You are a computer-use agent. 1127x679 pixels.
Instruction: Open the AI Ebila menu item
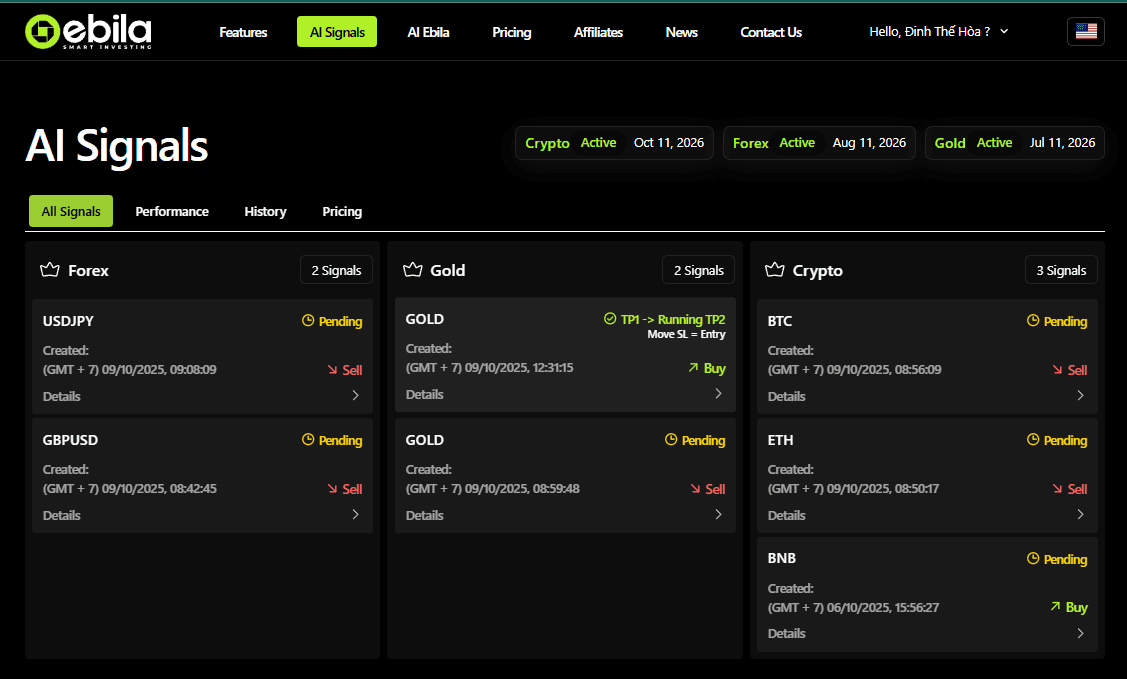(428, 32)
